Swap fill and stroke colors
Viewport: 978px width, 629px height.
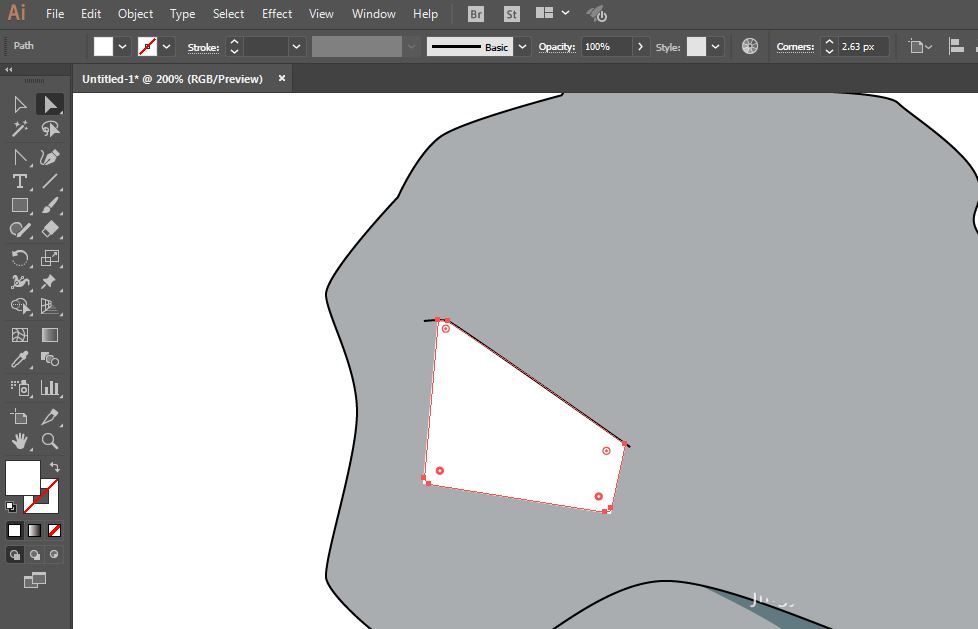pyautogui.click(x=55, y=467)
